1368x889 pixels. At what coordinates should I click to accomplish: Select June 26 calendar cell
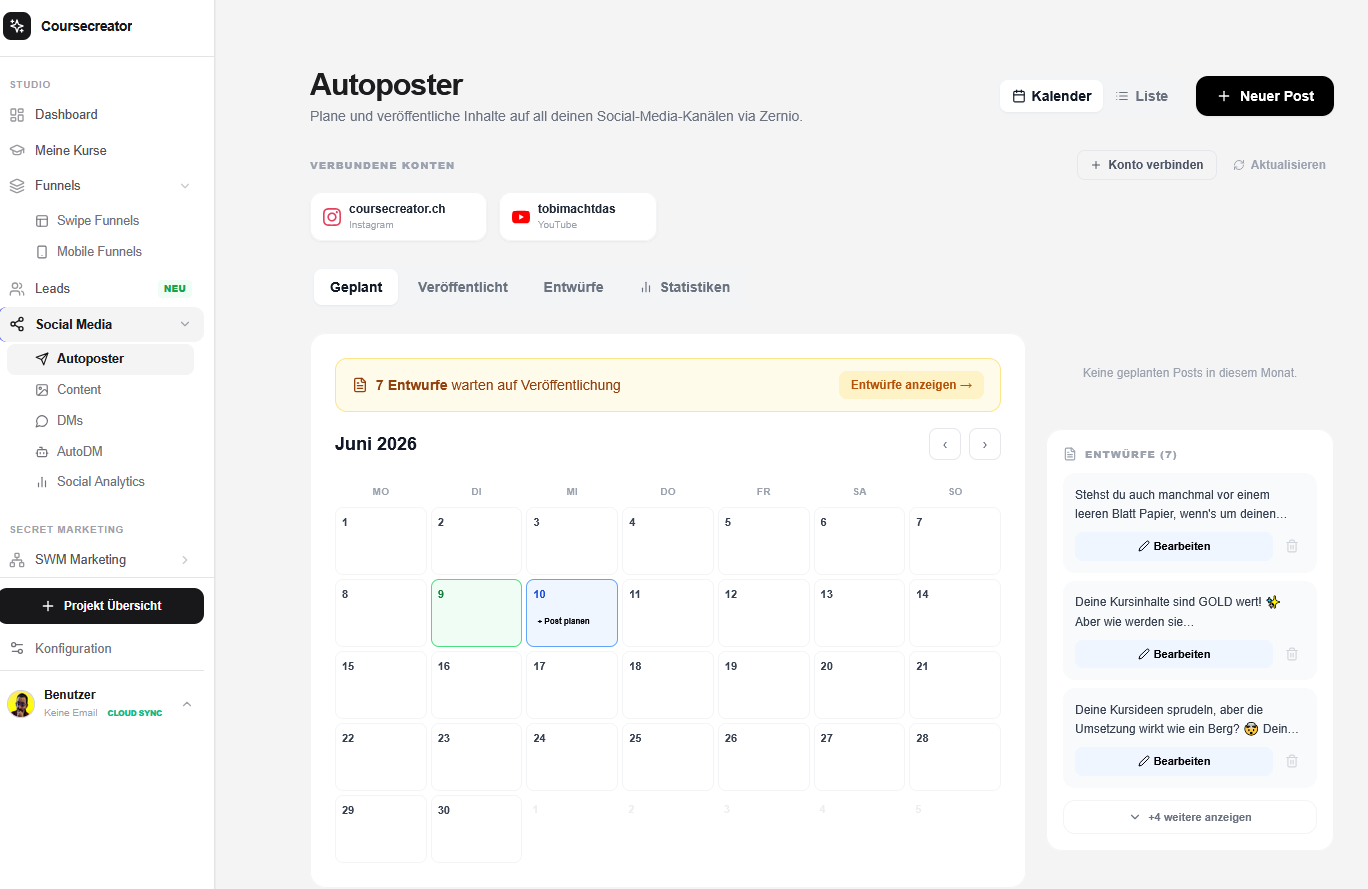[764, 757]
